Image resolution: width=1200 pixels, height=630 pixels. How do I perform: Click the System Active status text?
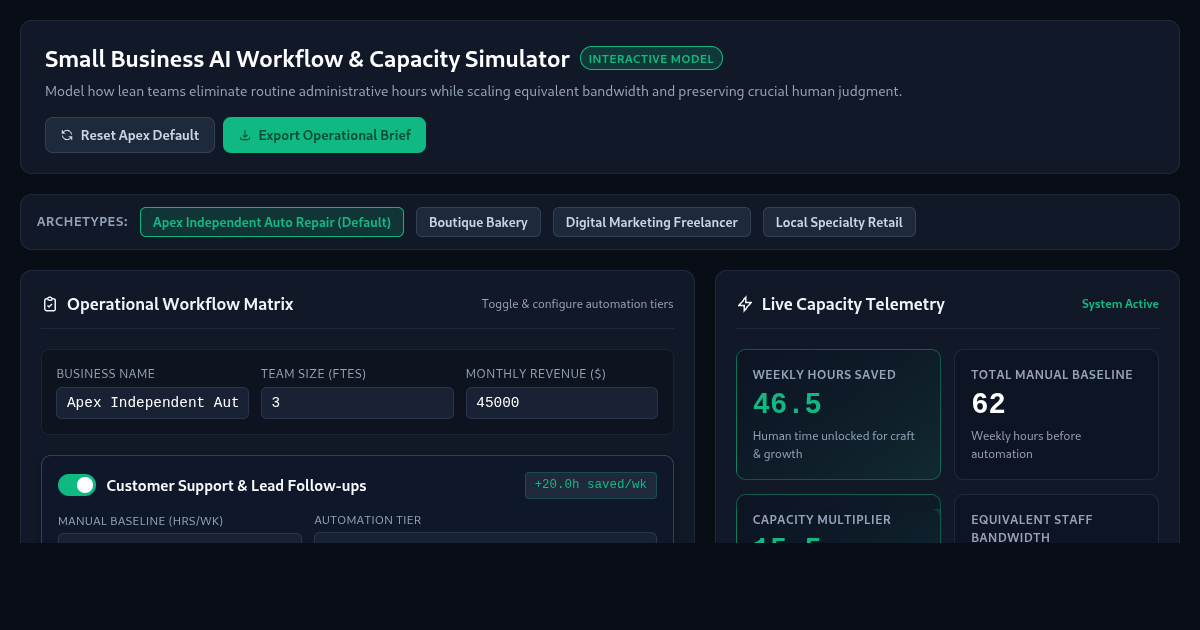click(1120, 304)
